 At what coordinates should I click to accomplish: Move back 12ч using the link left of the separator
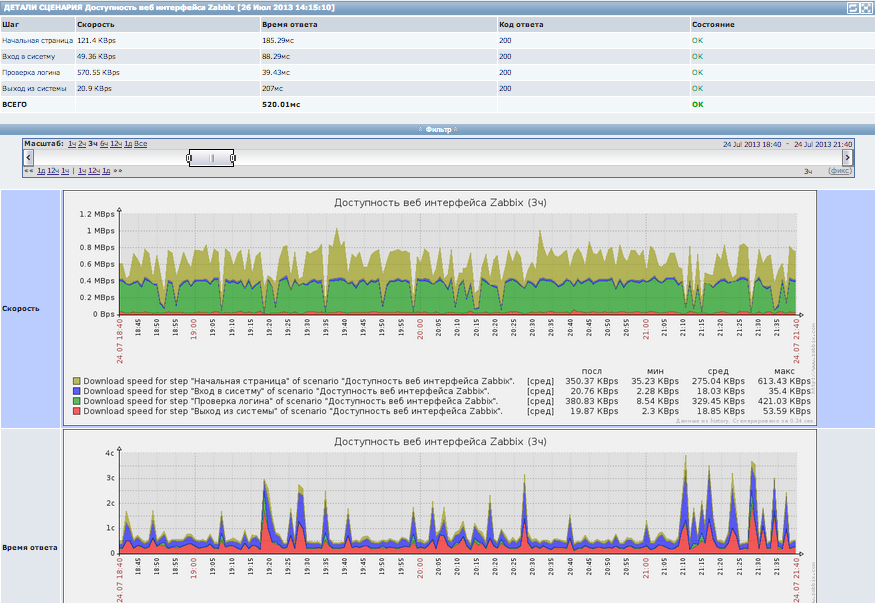(53, 171)
